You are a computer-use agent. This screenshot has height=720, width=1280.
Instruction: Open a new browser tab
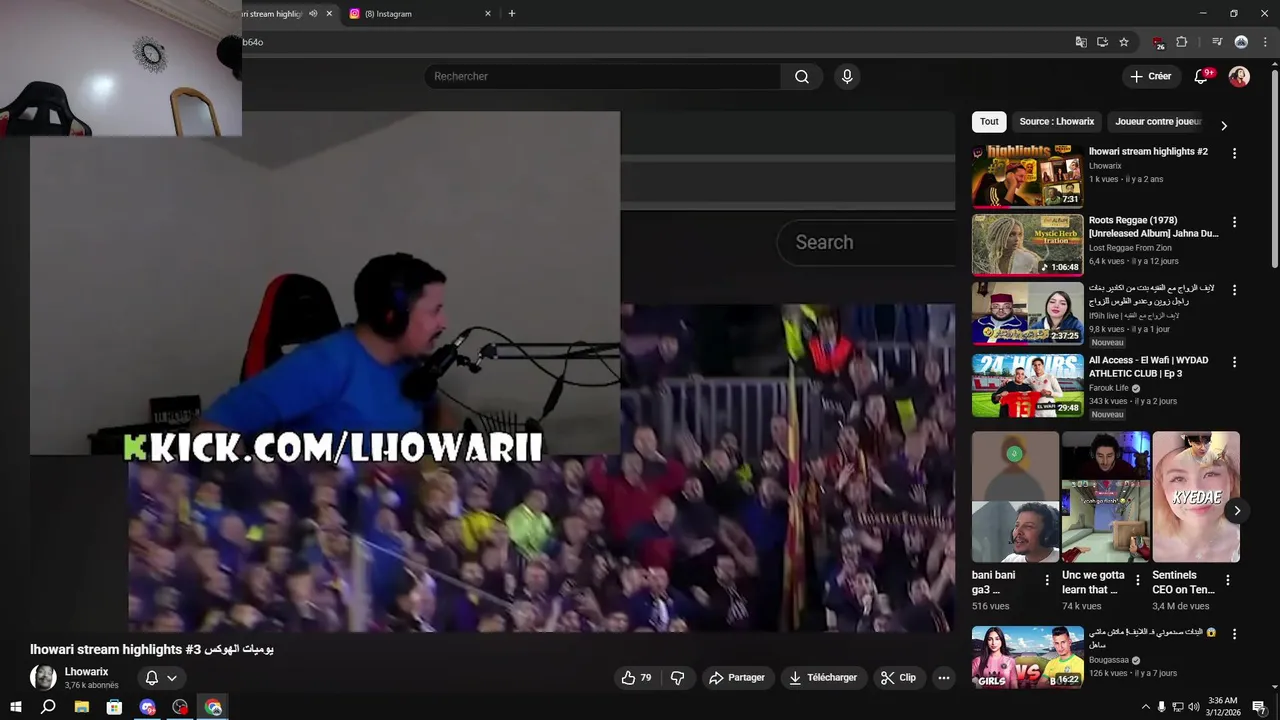tap(512, 14)
